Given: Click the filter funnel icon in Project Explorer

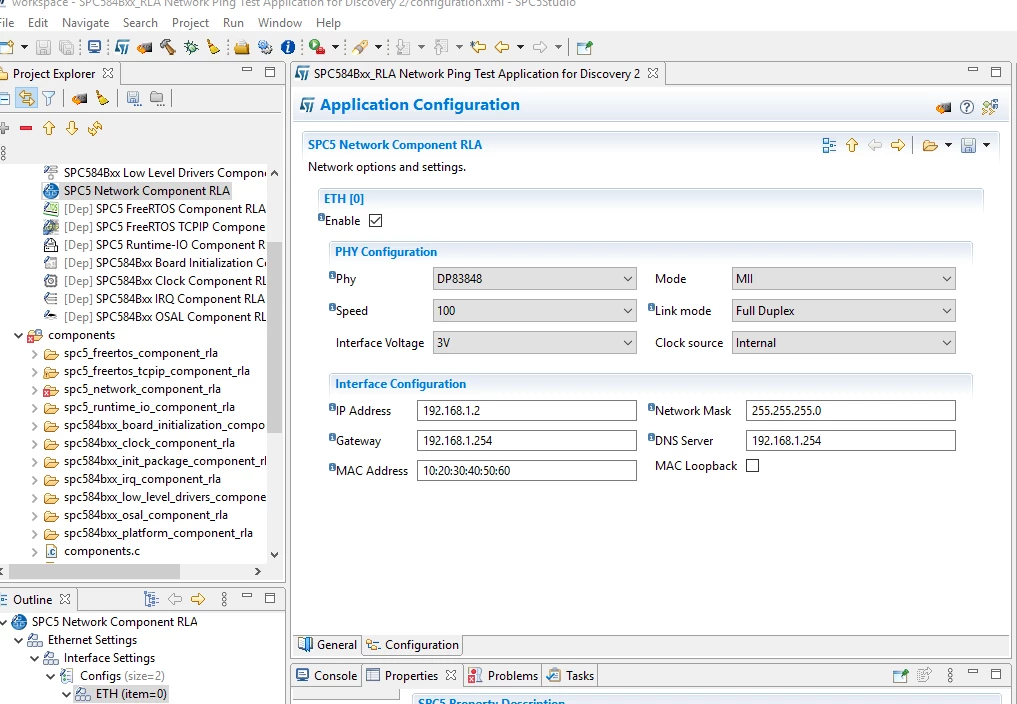Looking at the screenshot, I should pos(49,98).
